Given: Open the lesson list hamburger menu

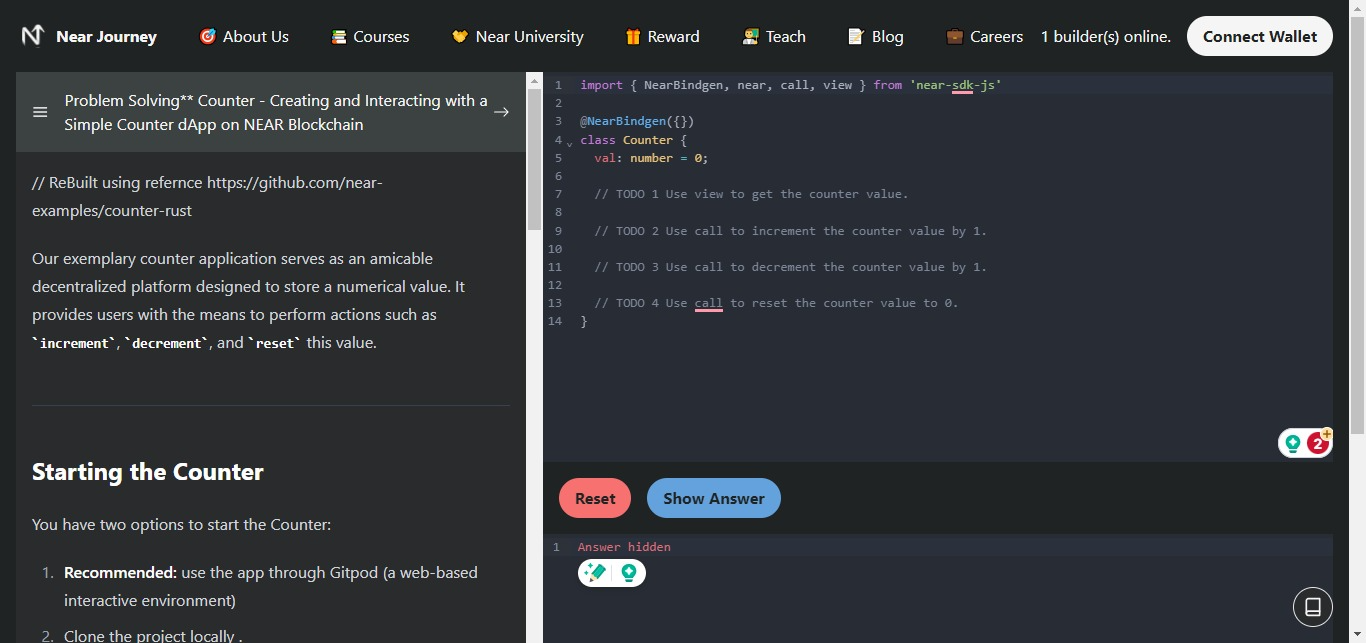Looking at the screenshot, I should (40, 112).
